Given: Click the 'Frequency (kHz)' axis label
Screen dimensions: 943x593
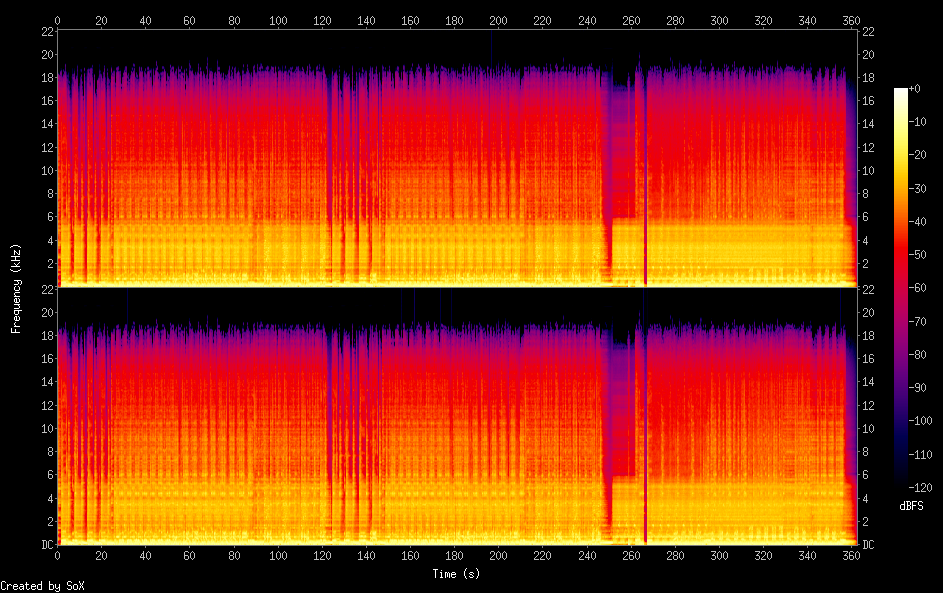Looking at the screenshot, I should pyautogui.click(x=16, y=288).
